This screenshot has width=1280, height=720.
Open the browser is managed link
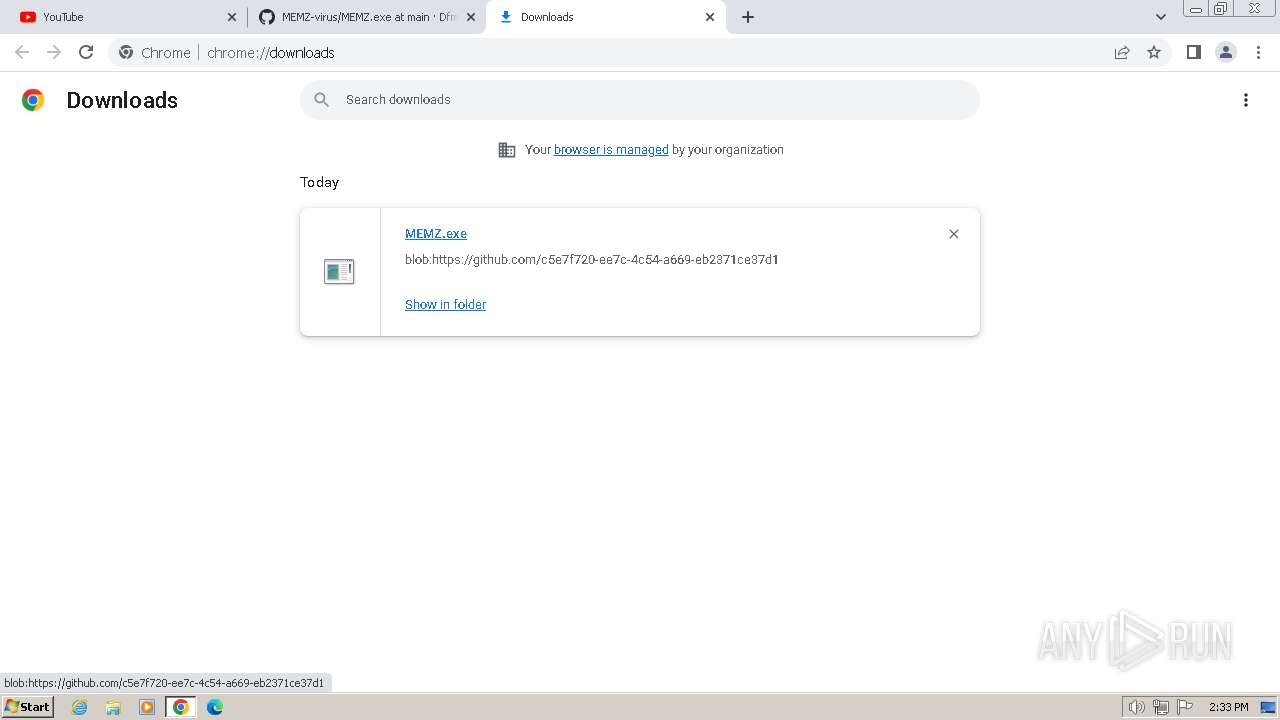(611, 150)
